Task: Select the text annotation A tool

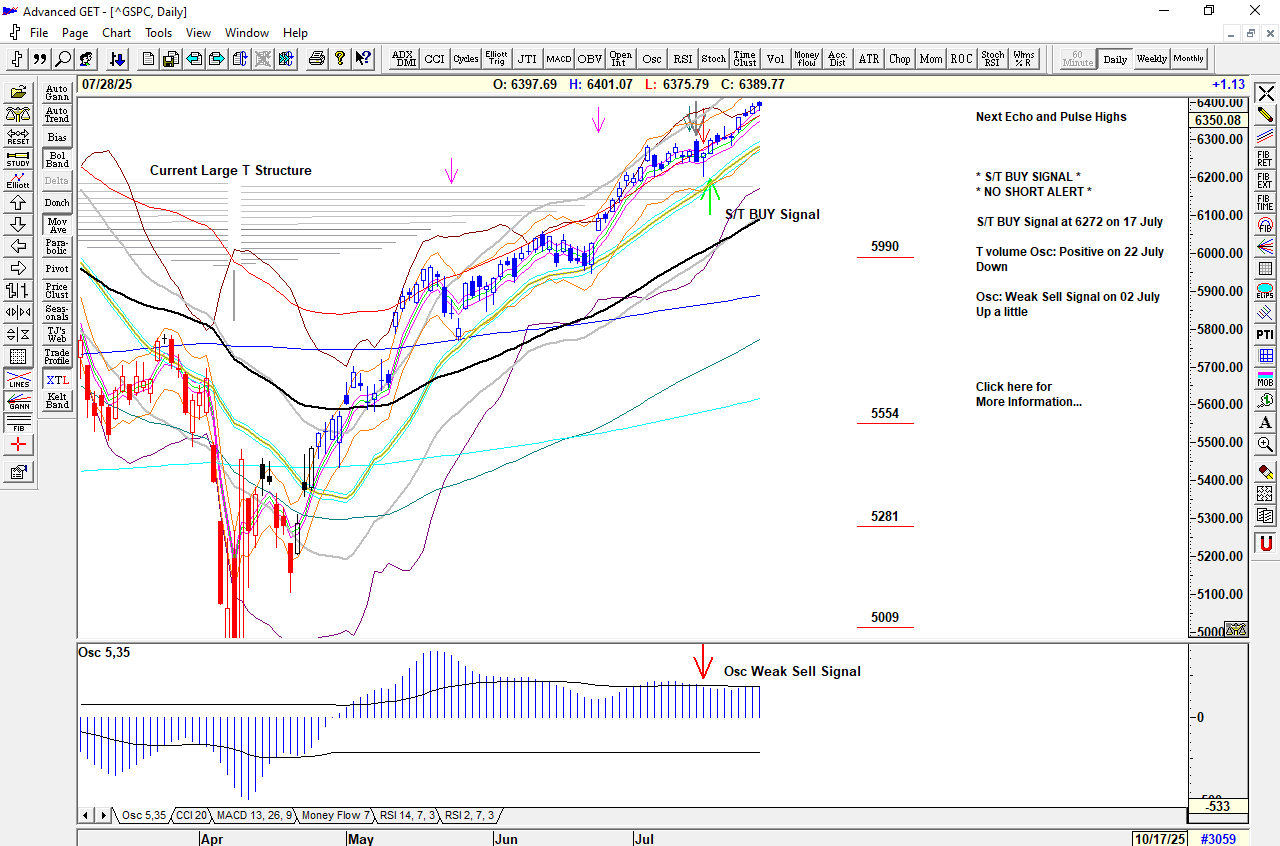Action: click(1265, 422)
